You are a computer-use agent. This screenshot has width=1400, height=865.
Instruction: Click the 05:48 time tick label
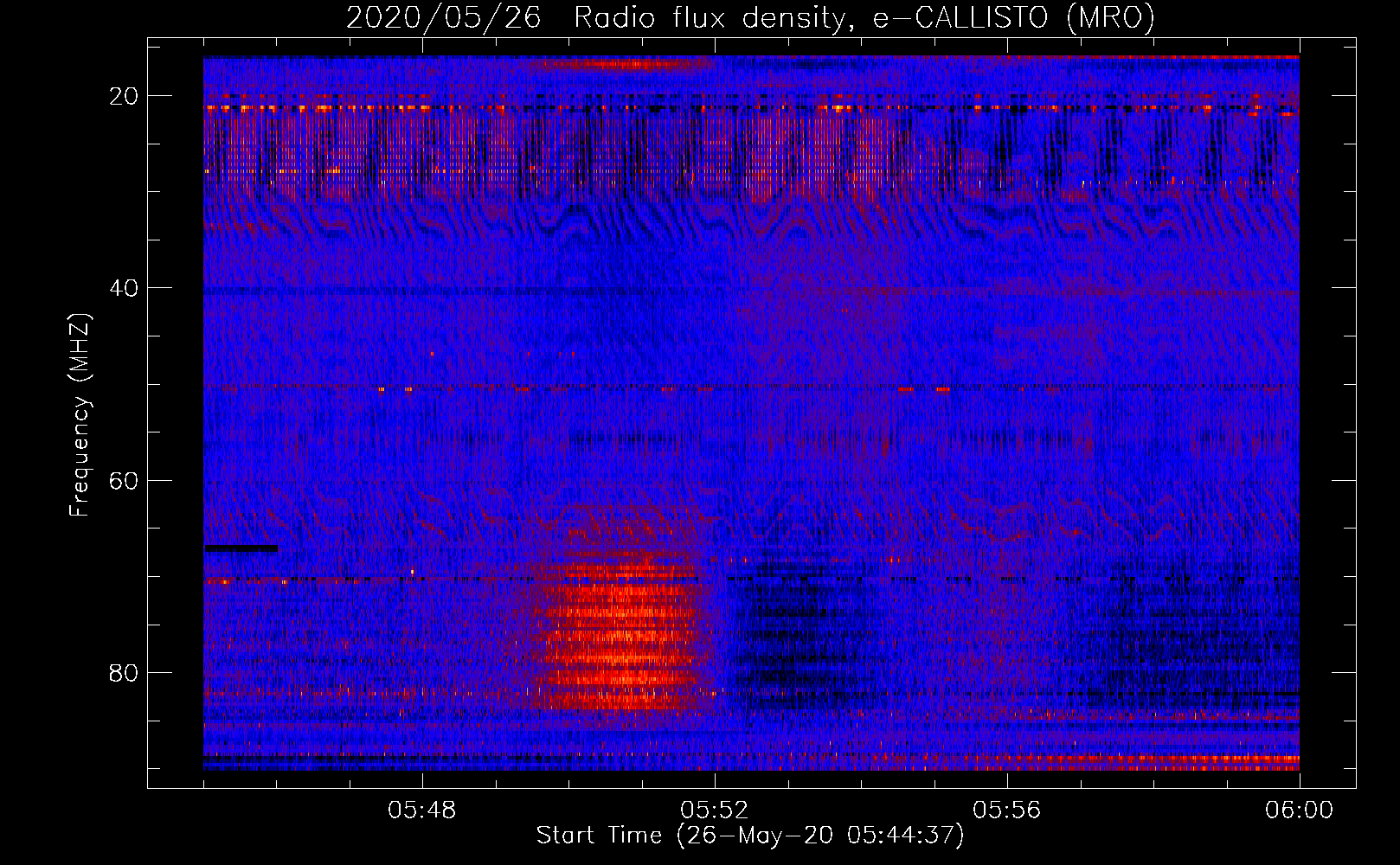click(x=422, y=811)
